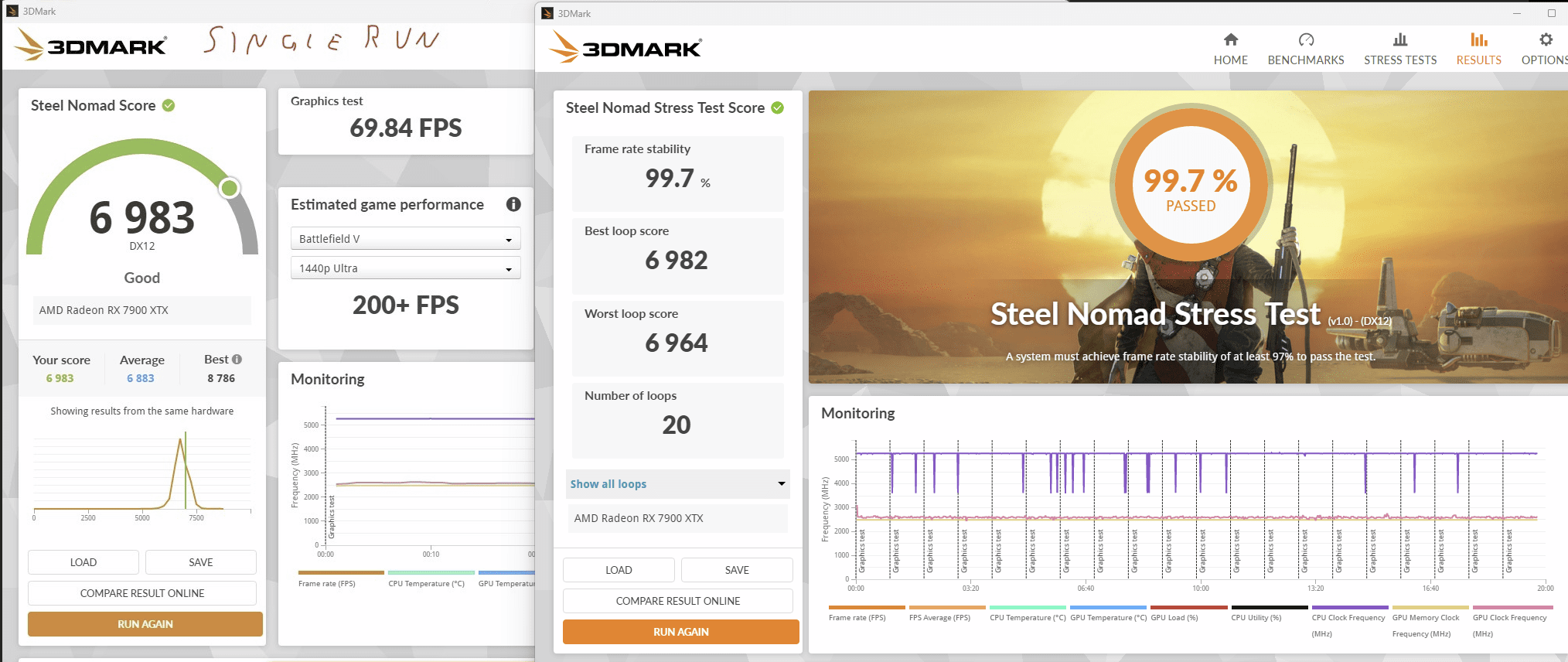This screenshot has width=1568, height=662.
Task: Click the green checkmark beside Steel Nomad Score
Action: click(x=169, y=105)
